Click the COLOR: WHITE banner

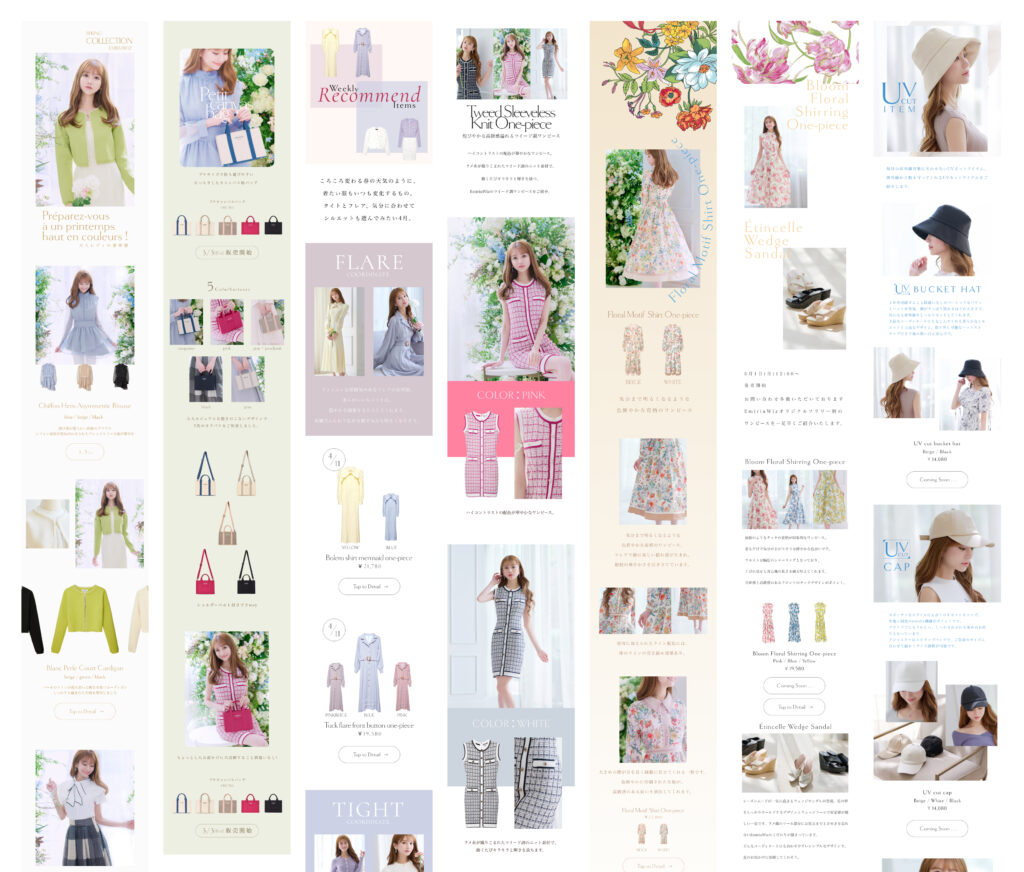[x=511, y=723]
